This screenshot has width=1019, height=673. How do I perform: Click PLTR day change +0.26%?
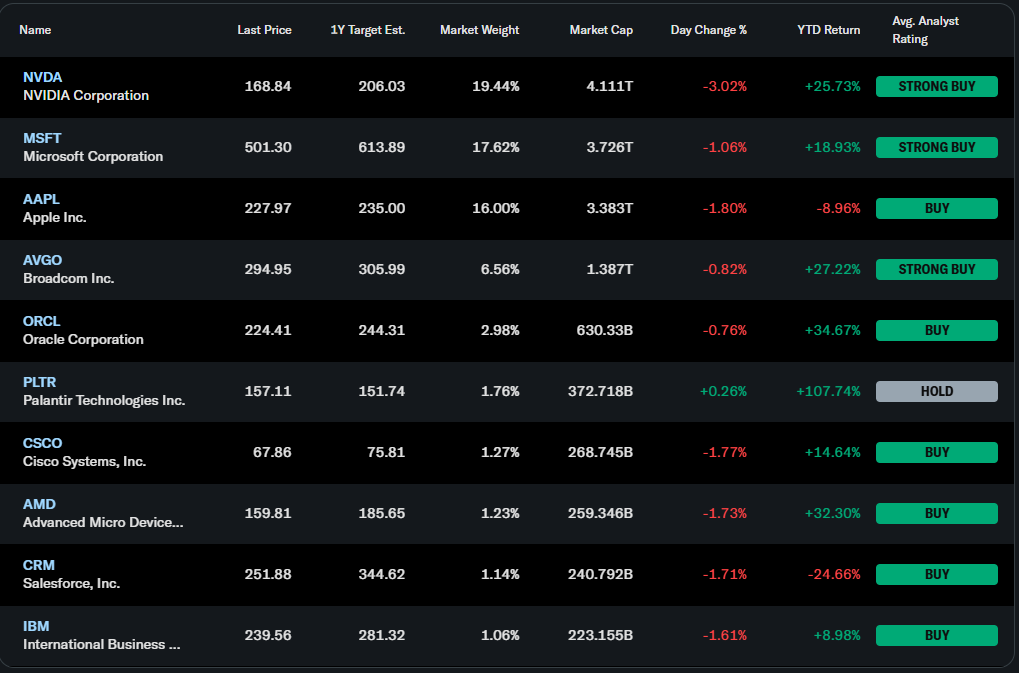point(723,392)
